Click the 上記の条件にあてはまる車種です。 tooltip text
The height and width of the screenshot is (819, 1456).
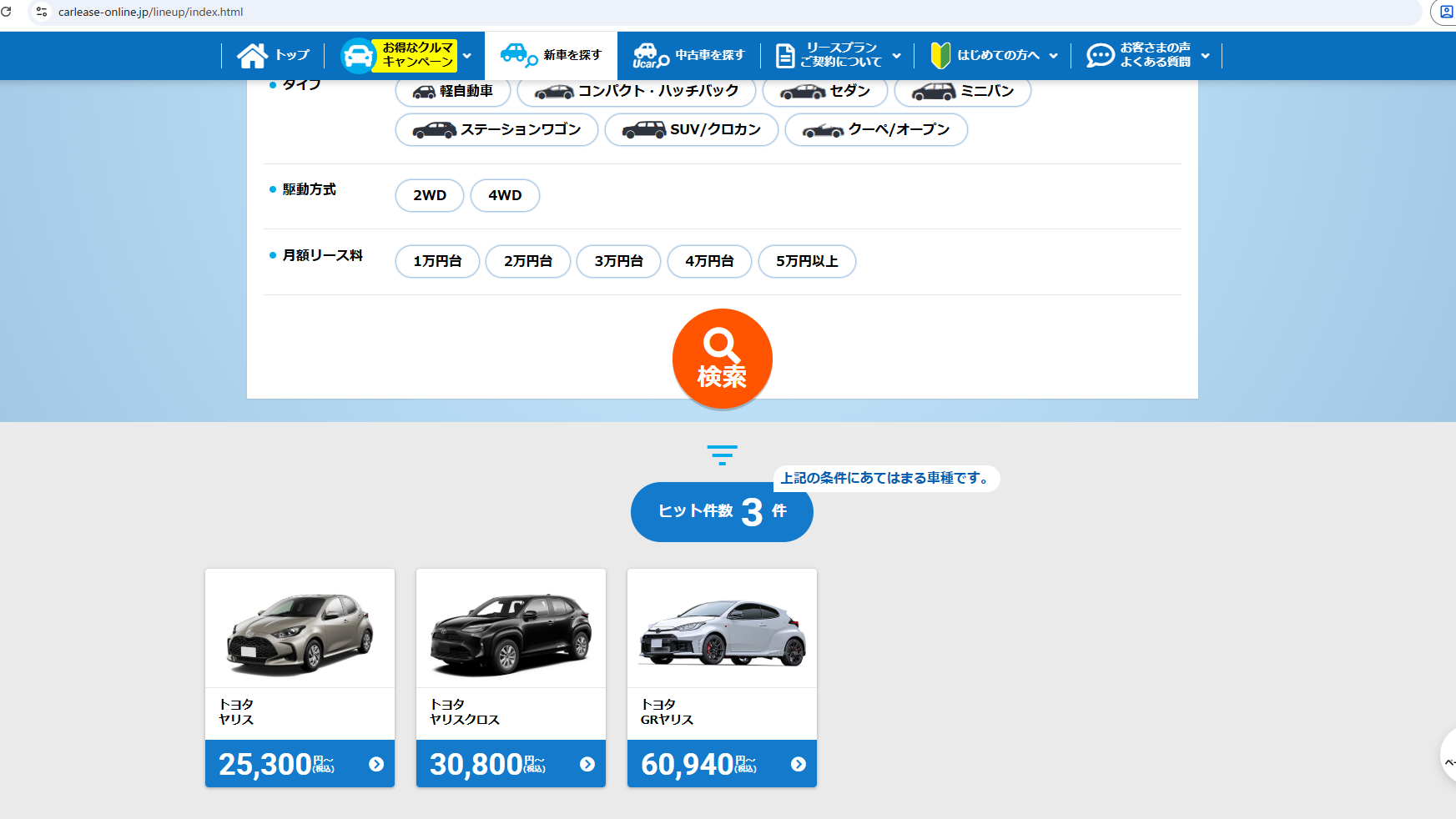(x=886, y=478)
